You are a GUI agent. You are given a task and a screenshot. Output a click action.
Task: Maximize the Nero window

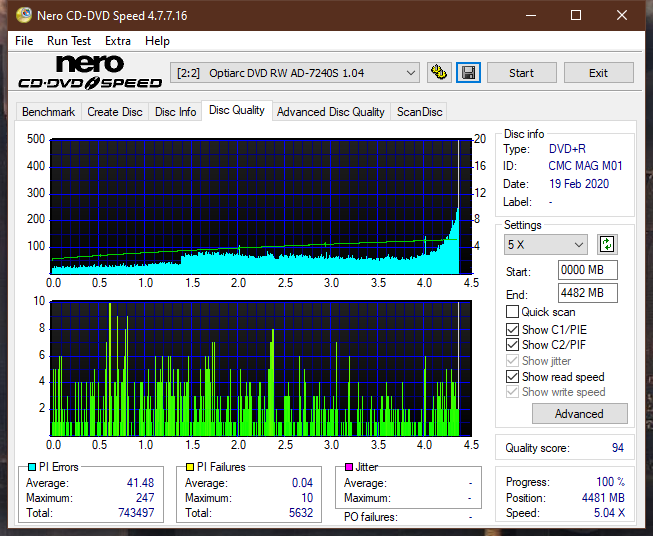pyautogui.click(x=576, y=15)
